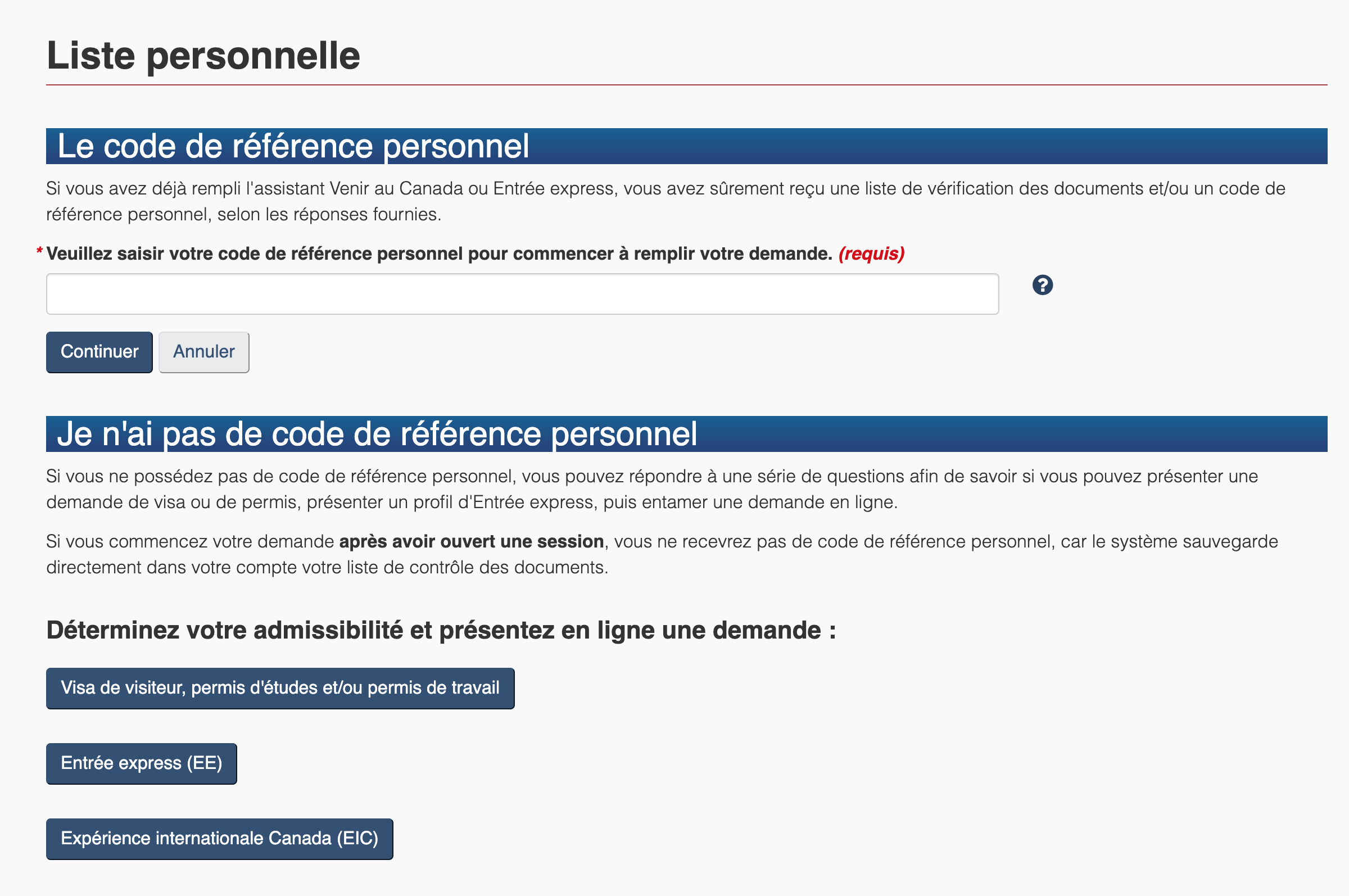
Task: Click the Déterminez votre admissibilité heading
Action: coord(441,630)
